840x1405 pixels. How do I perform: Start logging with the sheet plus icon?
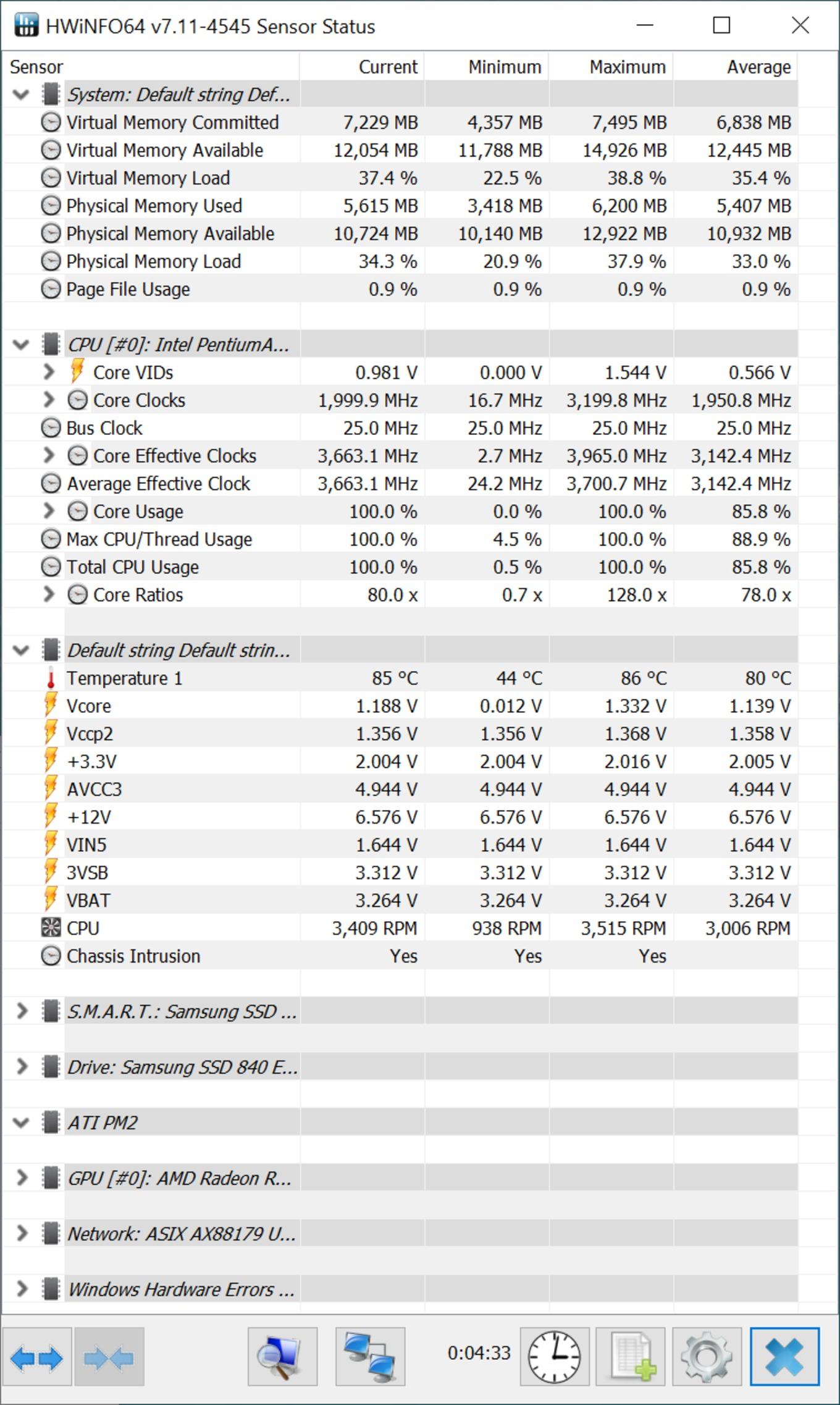631,1357
